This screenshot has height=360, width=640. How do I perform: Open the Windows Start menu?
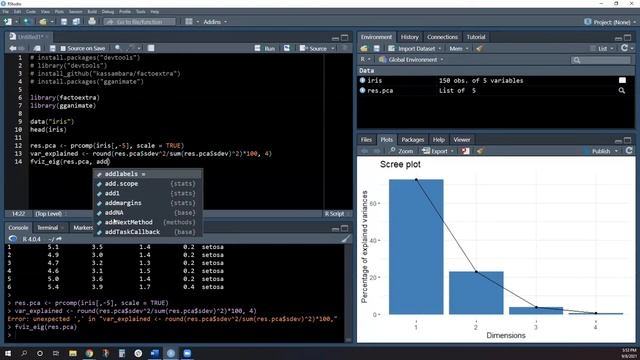(8, 353)
